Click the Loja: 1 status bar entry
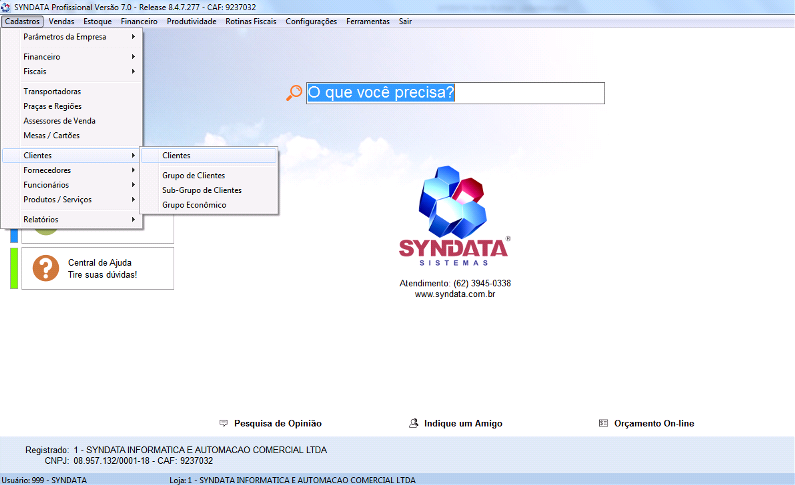795x485 pixels. [x=293, y=480]
